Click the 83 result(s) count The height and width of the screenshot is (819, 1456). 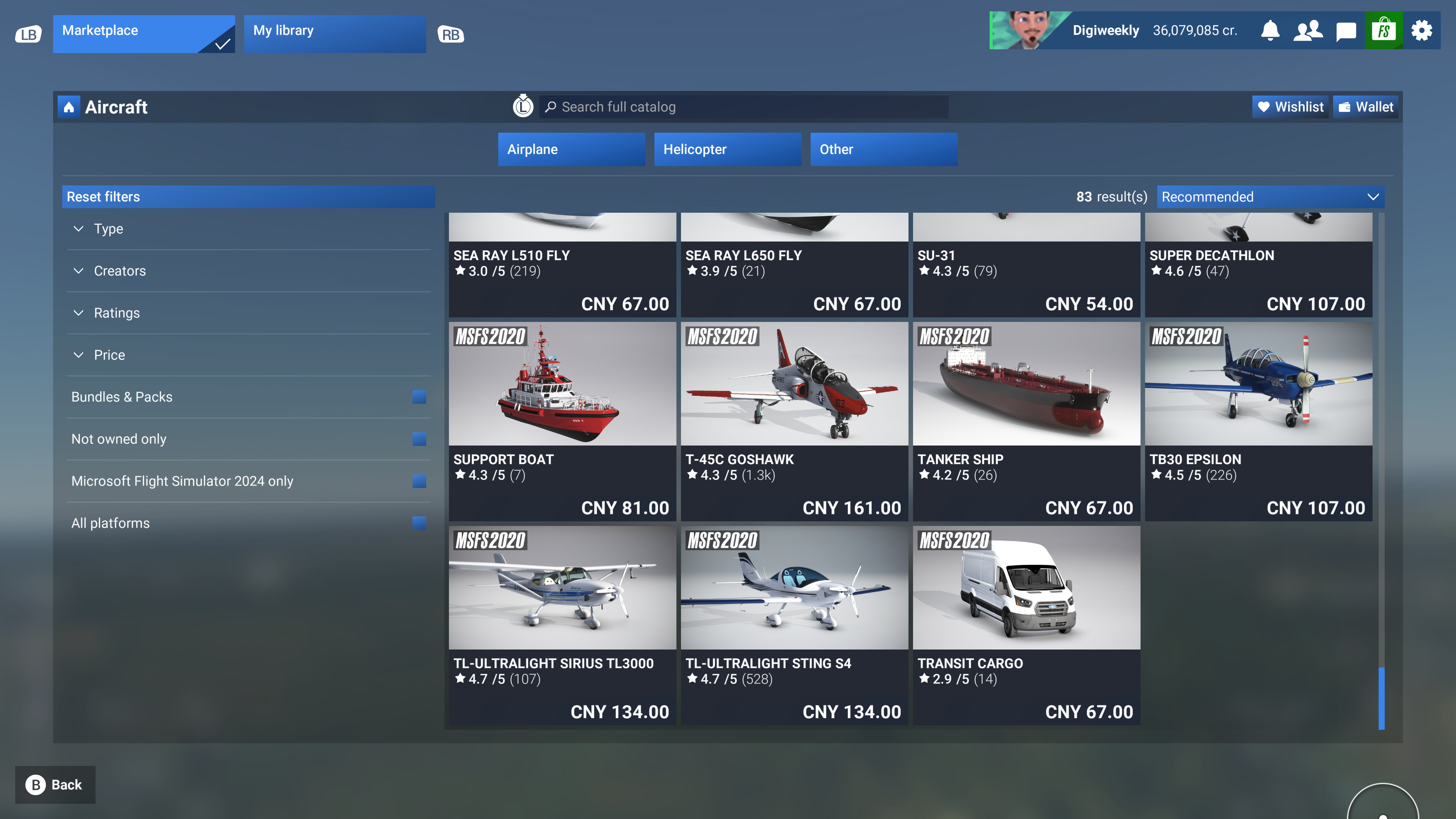1111,197
